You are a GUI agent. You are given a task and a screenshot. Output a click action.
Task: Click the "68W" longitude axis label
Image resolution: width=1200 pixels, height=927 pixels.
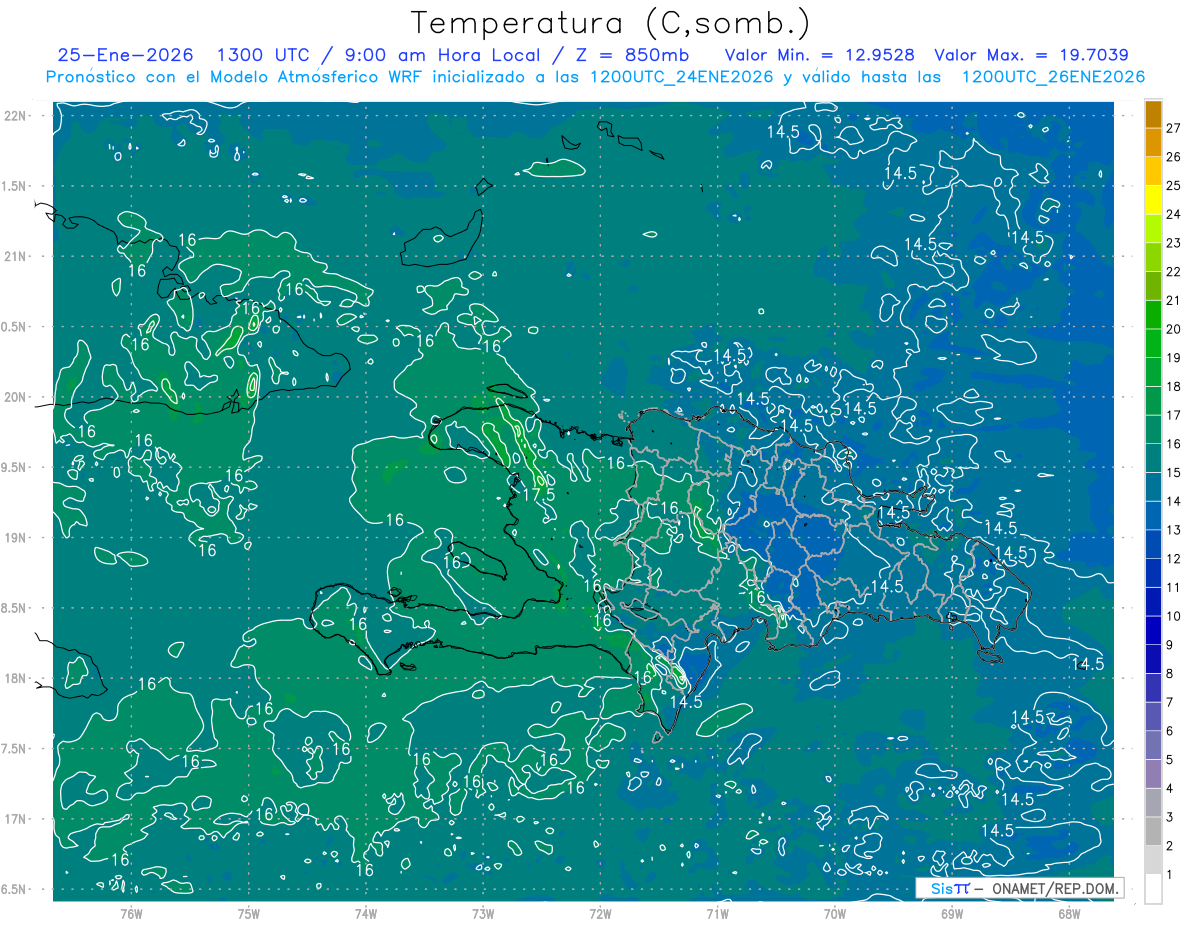[1069, 914]
